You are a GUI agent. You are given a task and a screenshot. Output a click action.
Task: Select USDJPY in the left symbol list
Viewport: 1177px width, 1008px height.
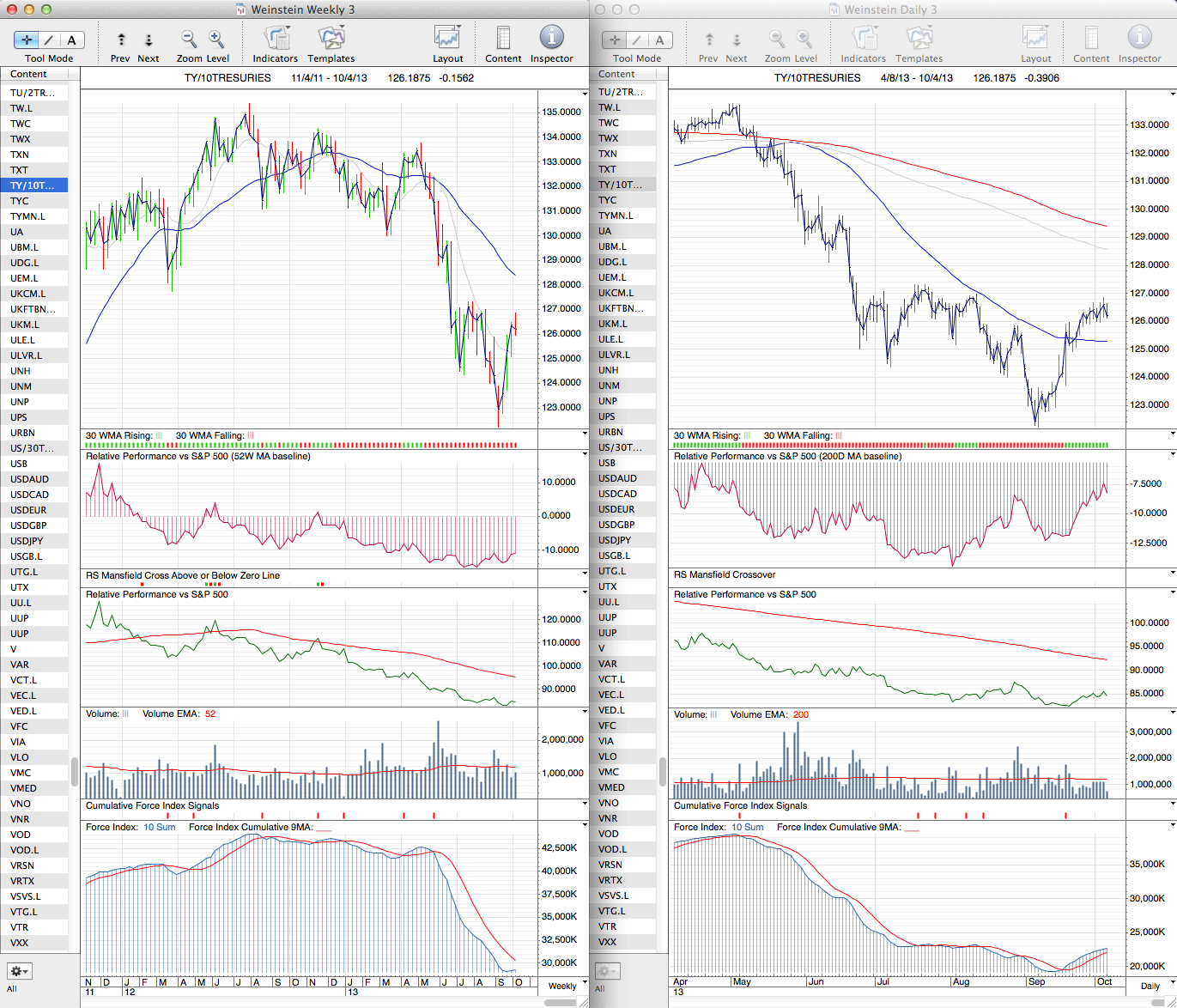click(27, 541)
